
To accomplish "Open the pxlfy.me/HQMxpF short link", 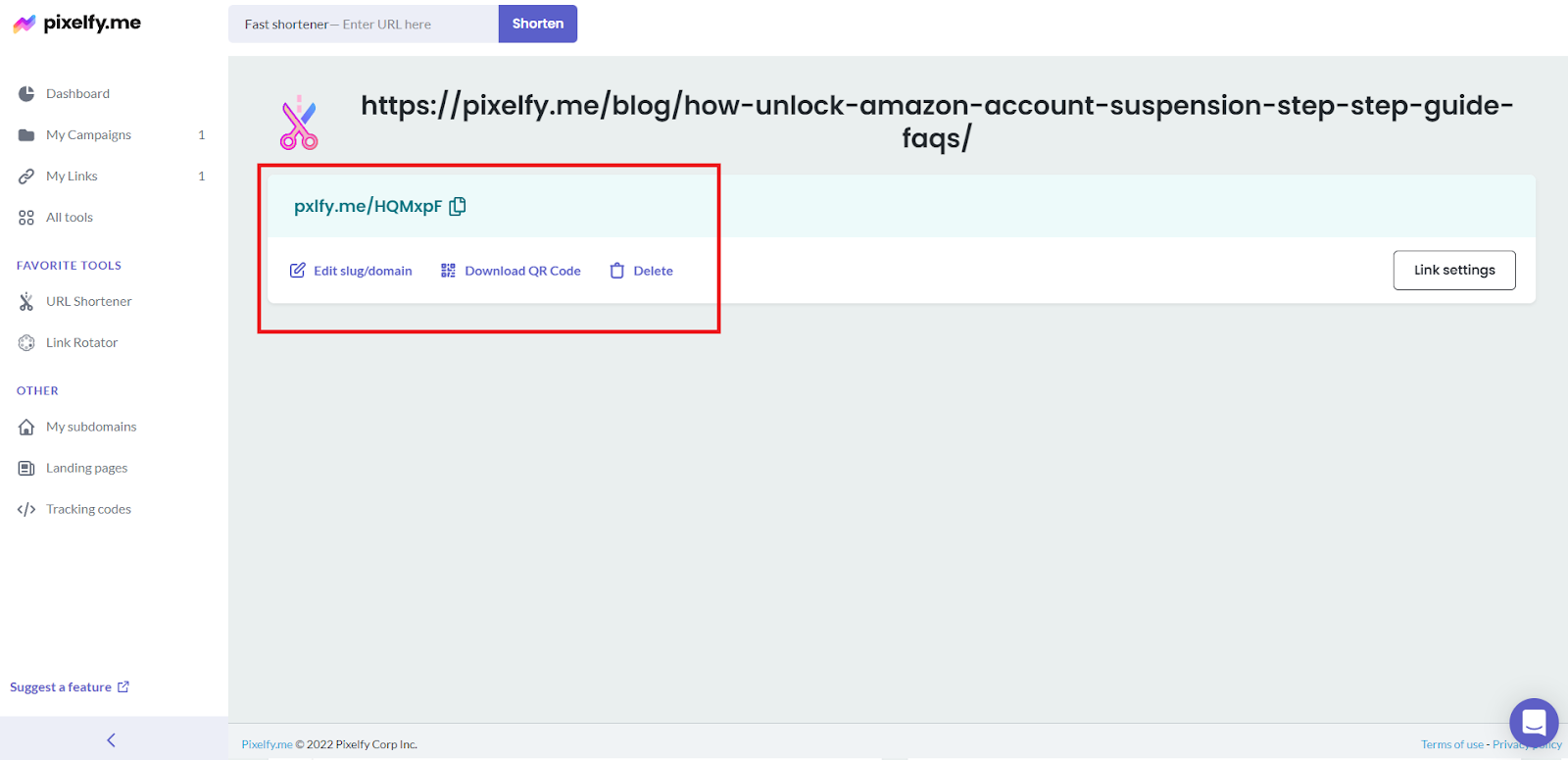I will tap(367, 206).
